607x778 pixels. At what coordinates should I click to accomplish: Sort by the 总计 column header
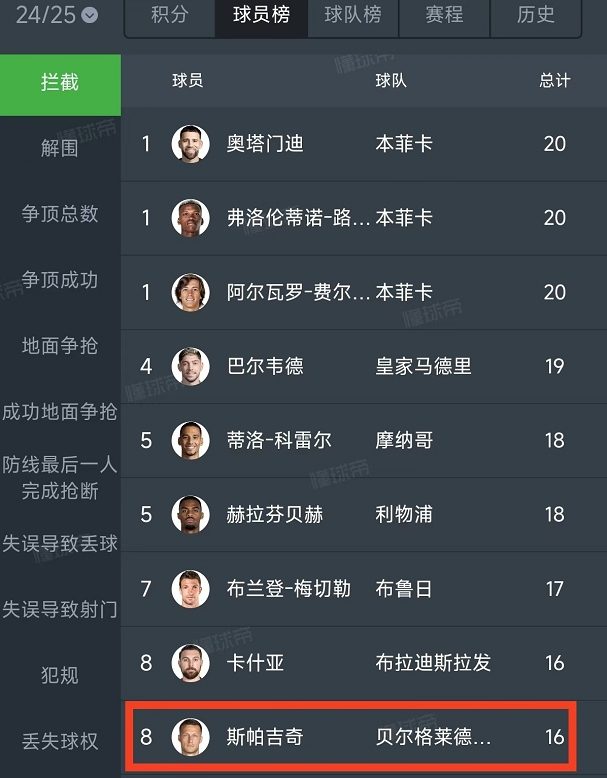555,81
